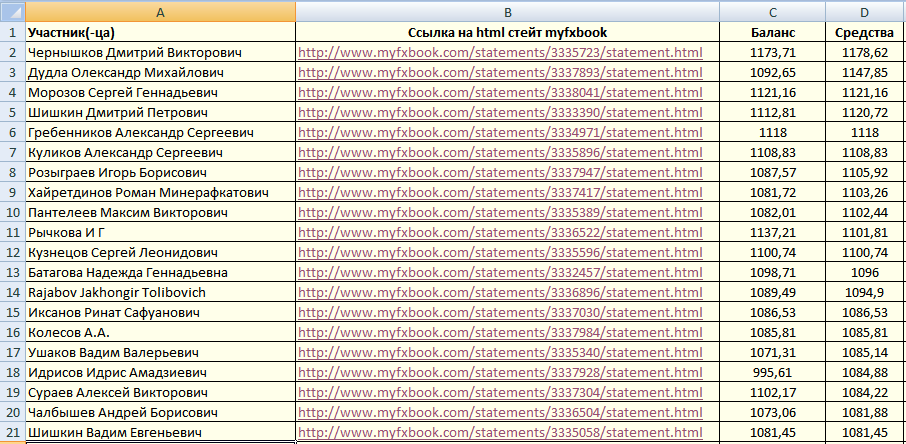Select cell 'Чалбышев Андрей Борисович'
Image resolution: width=906 pixels, height=444 pixels.
(161, 412)
